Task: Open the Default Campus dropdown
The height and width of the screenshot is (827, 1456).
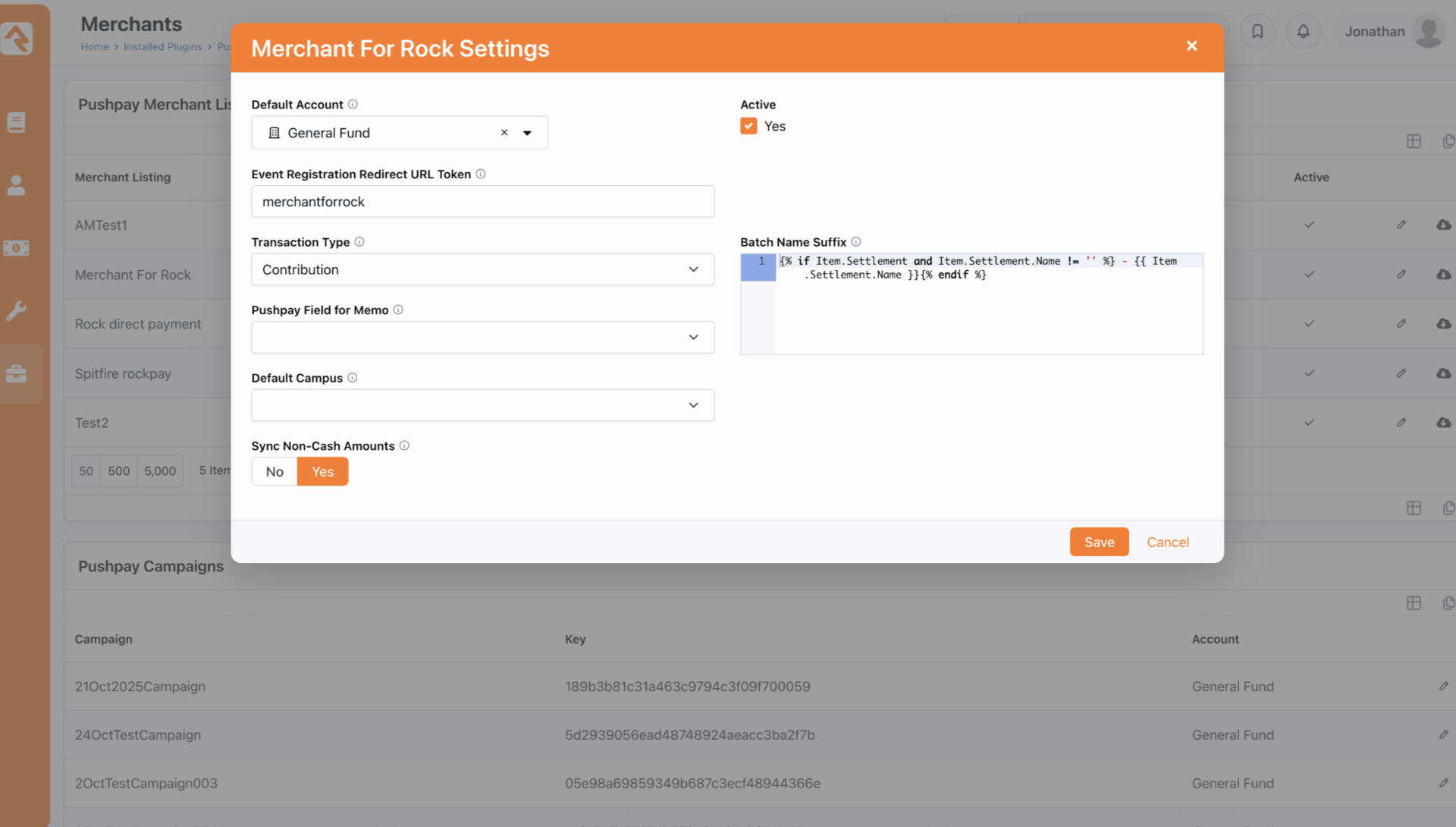Action: pos(482,405)
